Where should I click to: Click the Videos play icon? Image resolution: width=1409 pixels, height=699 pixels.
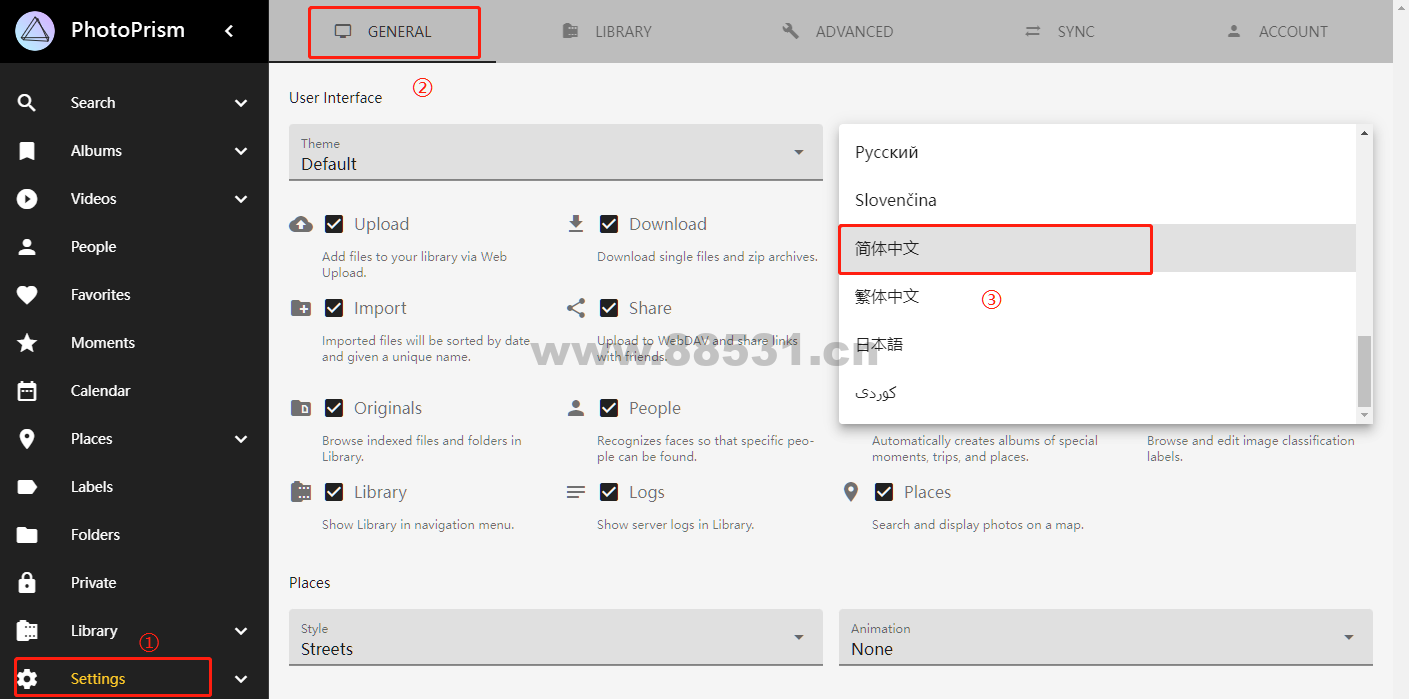27,199
